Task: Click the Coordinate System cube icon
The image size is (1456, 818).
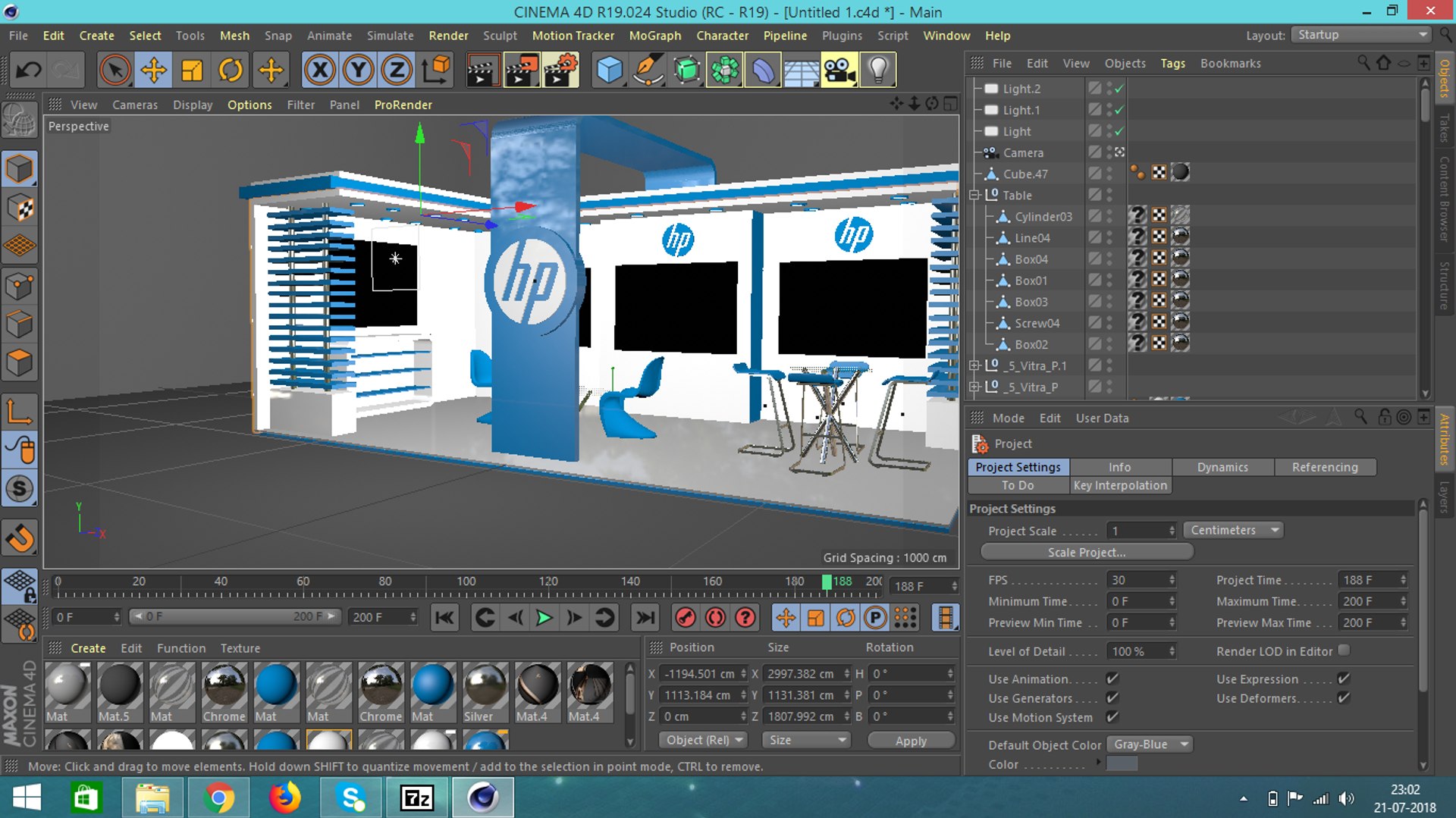Action: pos(437,70)
